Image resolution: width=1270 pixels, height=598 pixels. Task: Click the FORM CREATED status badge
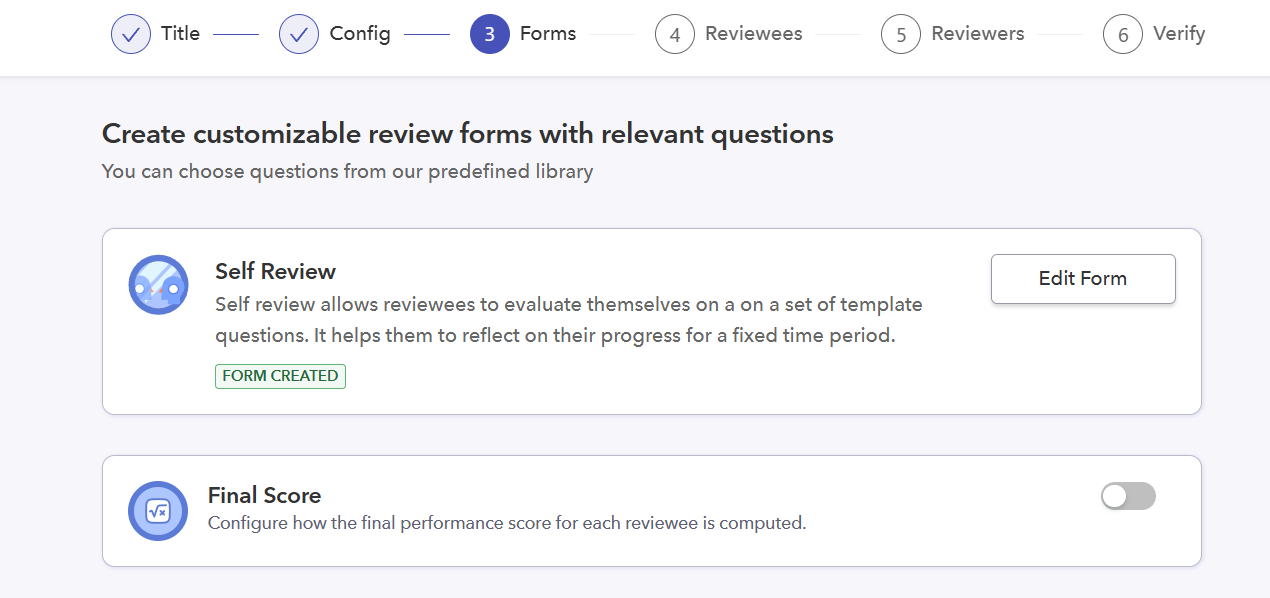point(280,376)
